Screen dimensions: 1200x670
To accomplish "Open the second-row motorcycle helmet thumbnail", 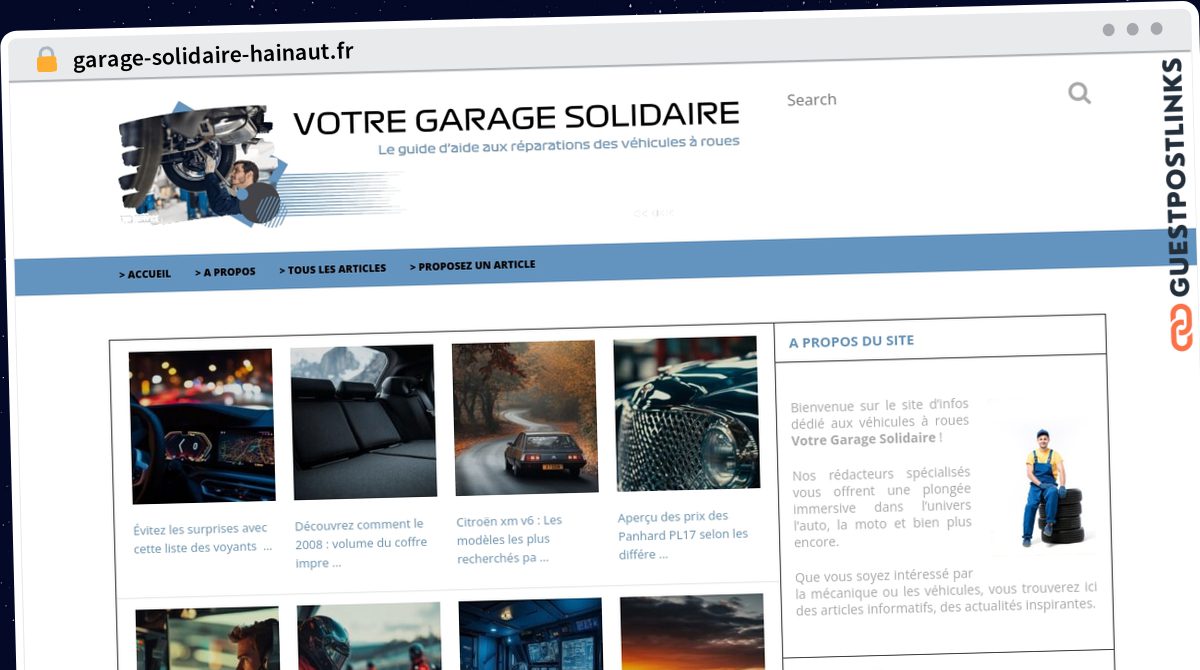I will [369, 636].
